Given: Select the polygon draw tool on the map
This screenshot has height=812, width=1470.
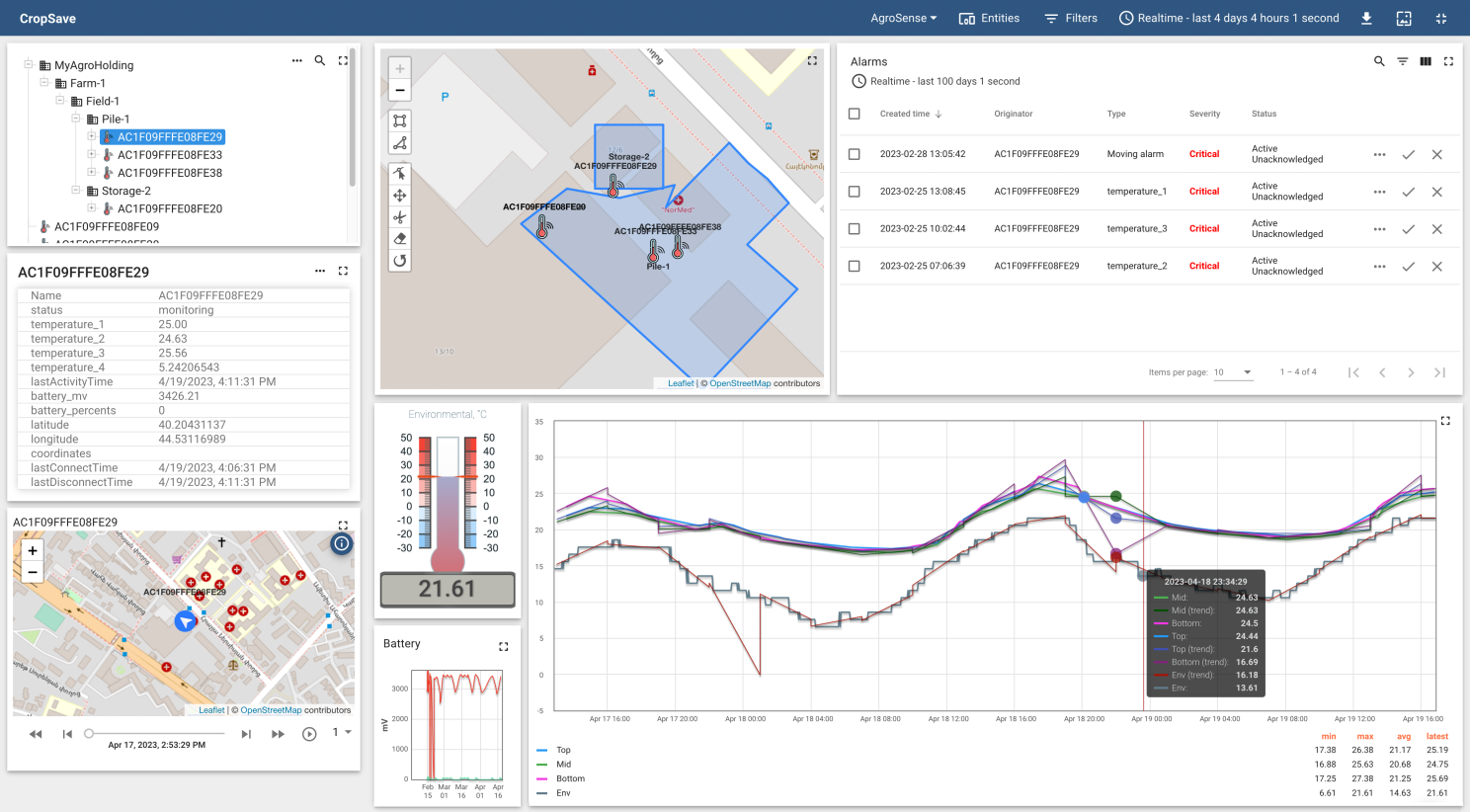Looking at the screenshot, I should click(x=399, y=121).
